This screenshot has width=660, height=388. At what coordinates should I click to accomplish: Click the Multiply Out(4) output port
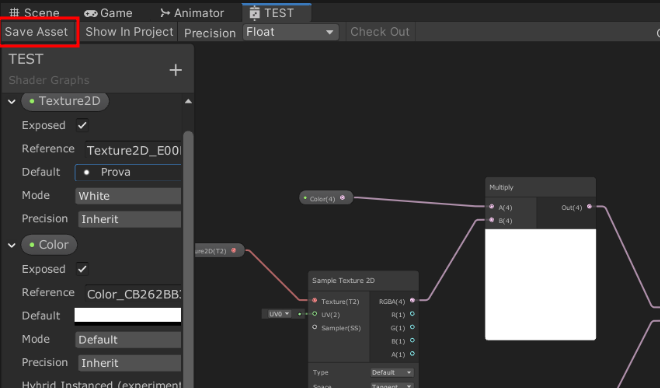tap(589, 207)
